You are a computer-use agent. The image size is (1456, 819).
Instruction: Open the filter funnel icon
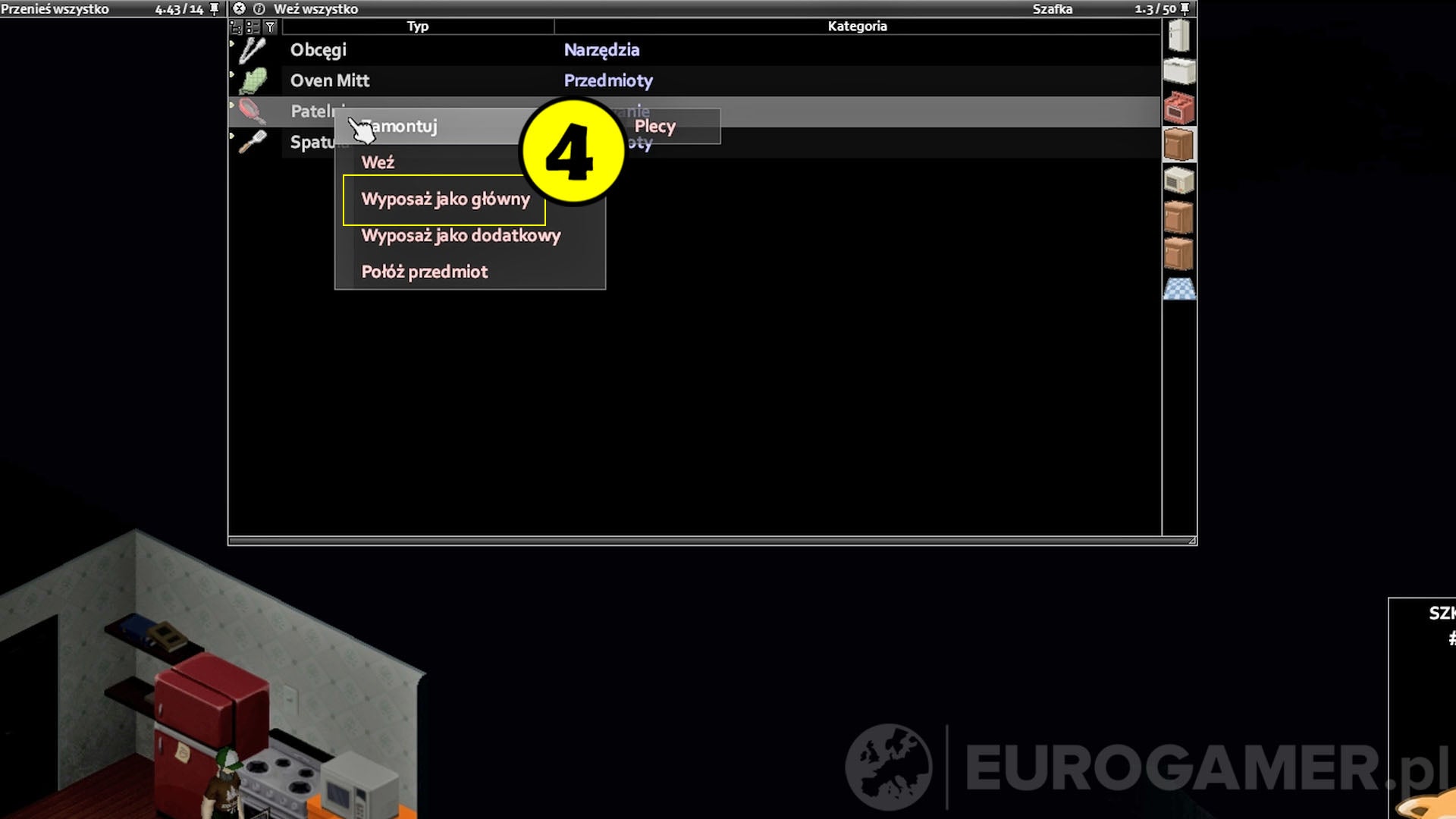[270, 27]
